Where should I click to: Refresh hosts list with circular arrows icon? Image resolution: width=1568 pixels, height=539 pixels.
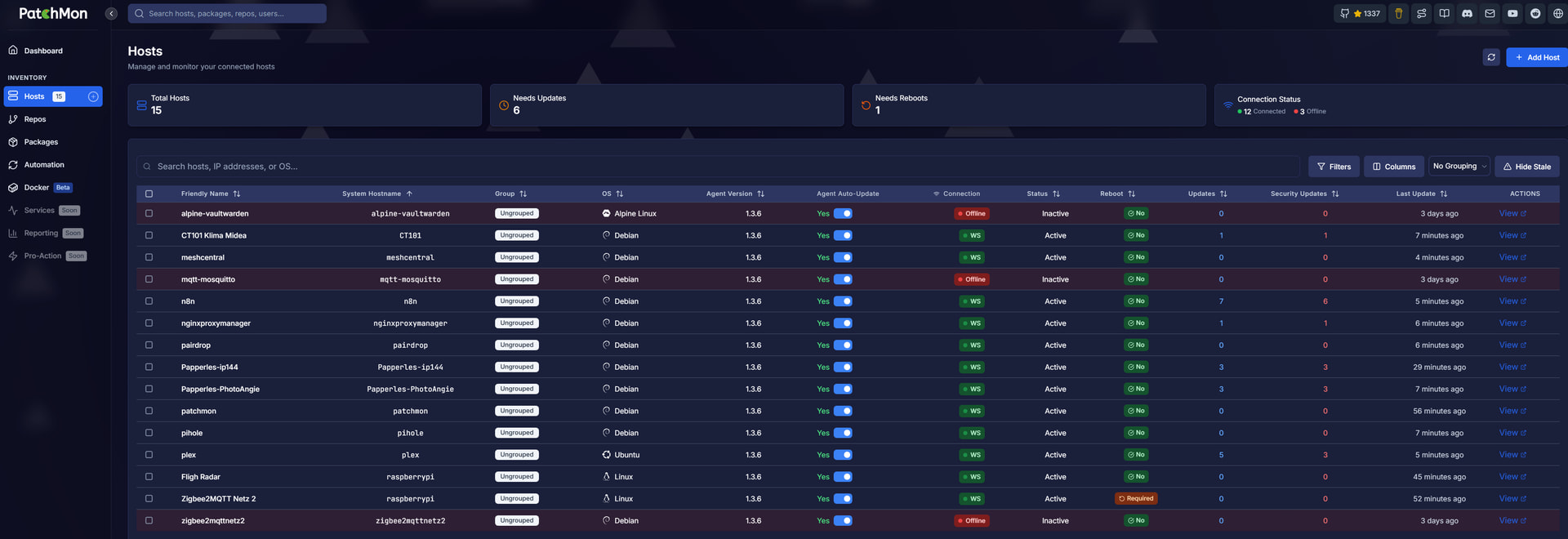coord(1490,57)
